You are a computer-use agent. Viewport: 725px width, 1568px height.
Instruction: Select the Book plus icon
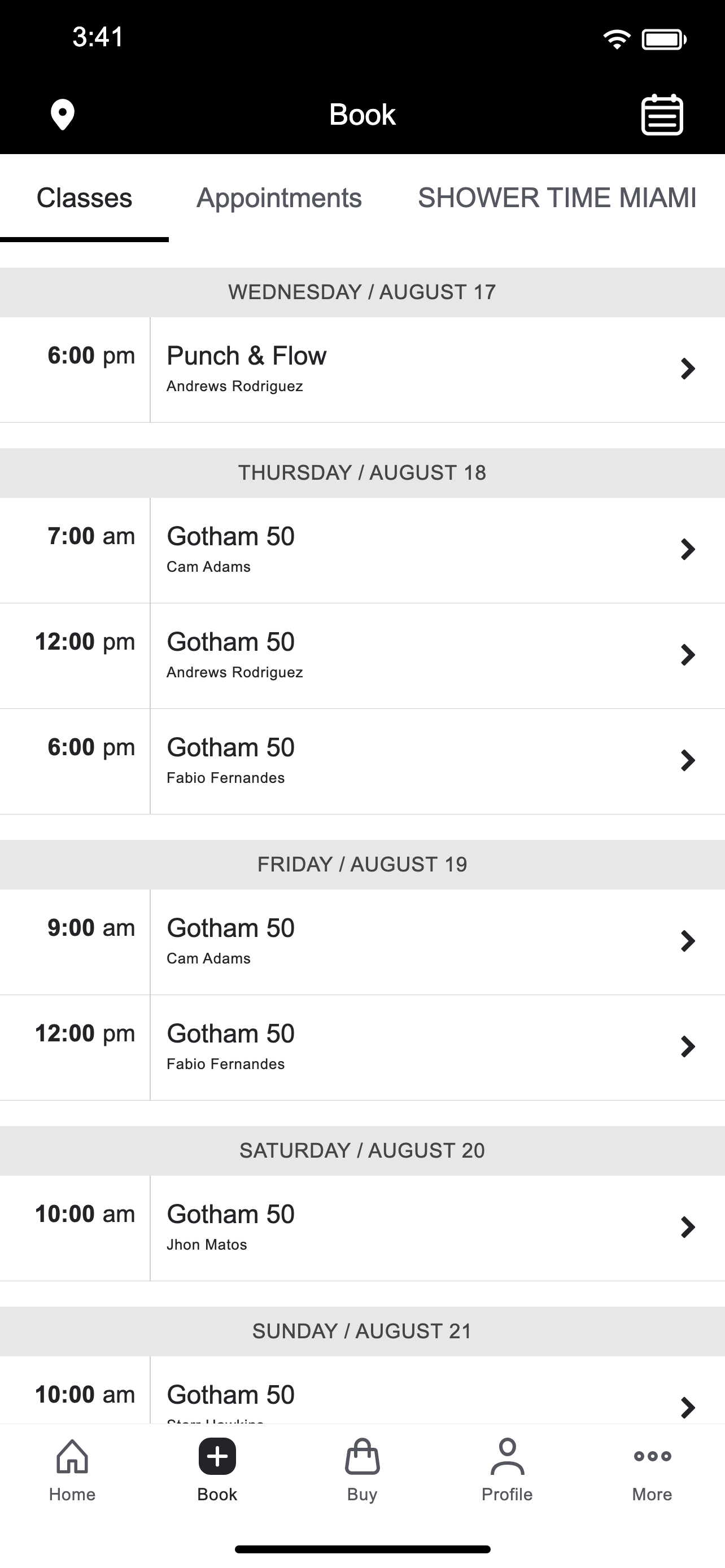[x=217, y=1457]
